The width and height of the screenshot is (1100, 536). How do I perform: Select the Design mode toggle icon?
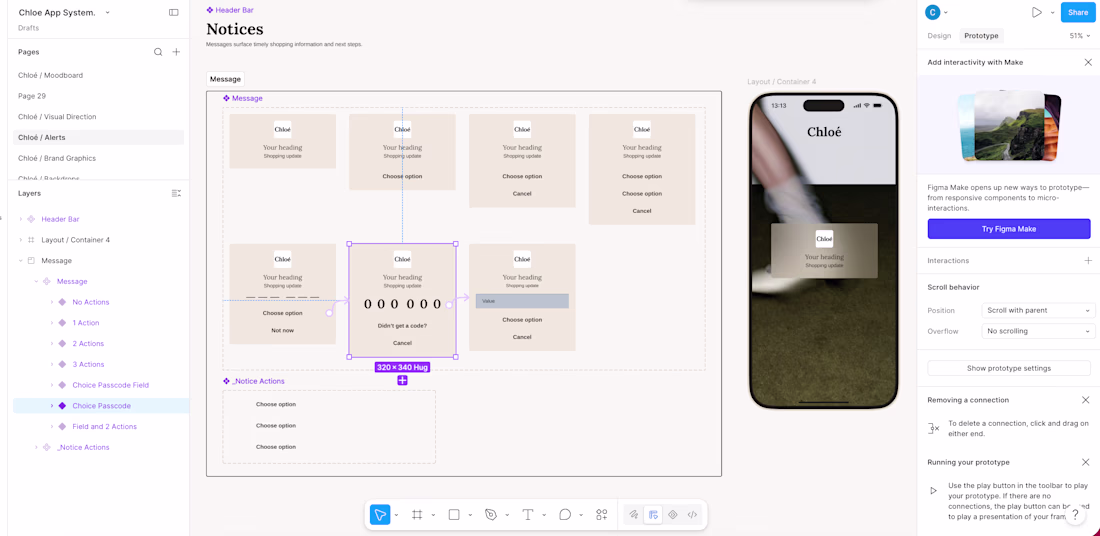pyautogui.click(x=653, y=515)
